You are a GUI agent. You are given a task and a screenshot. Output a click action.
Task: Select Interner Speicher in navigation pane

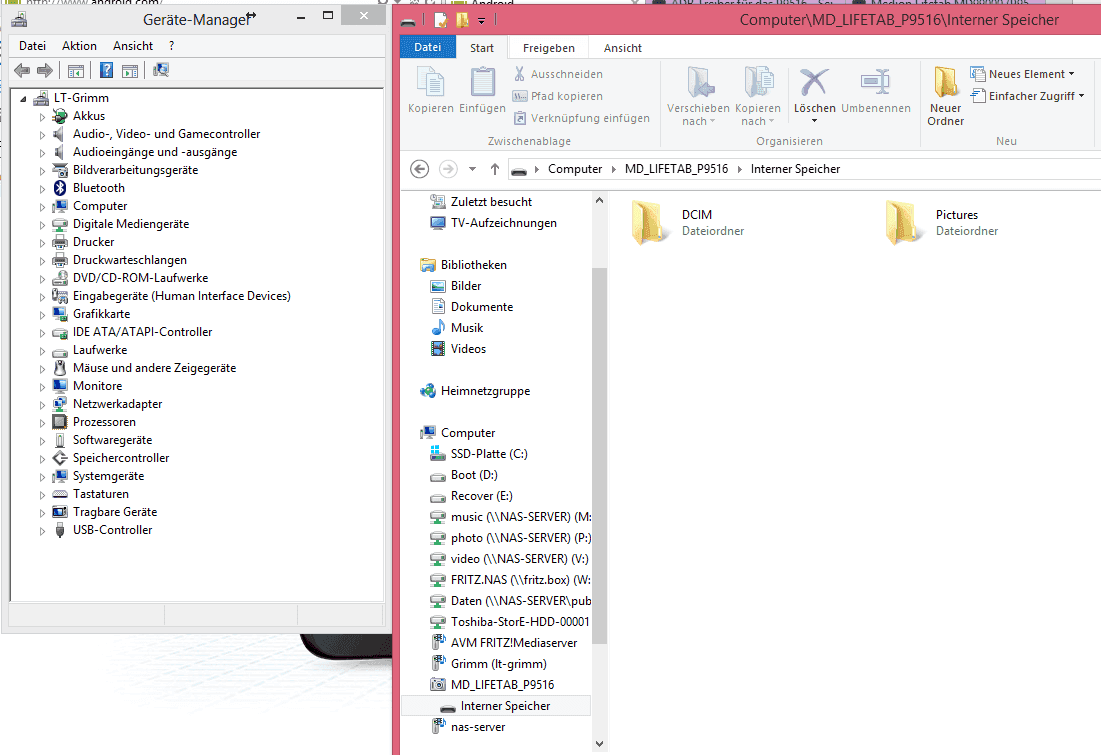(496, 706)
